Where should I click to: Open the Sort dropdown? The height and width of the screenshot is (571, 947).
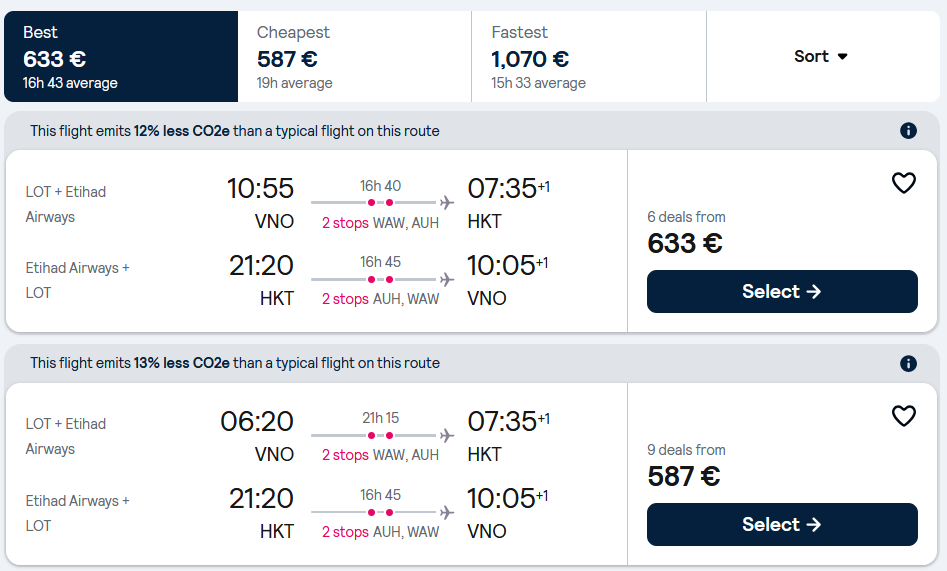pos(821,57)
